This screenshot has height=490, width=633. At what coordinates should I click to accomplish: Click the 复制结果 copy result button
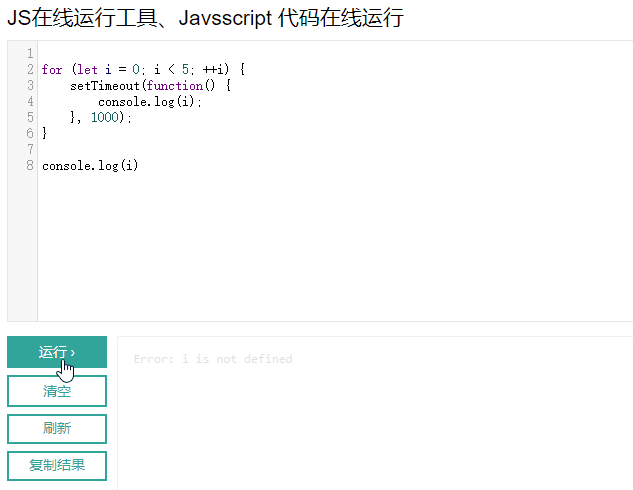pyautogui.click(x=57, y=465)
